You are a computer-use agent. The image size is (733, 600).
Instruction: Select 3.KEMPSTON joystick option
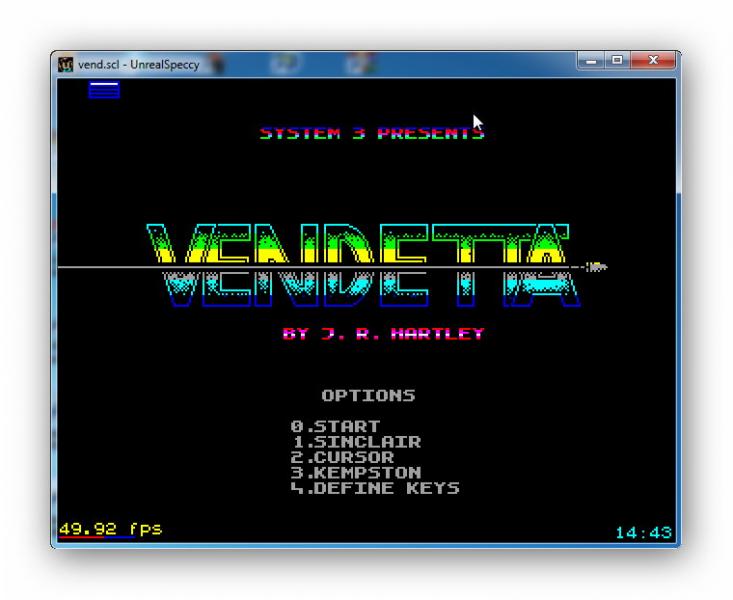tap(356, 472)
